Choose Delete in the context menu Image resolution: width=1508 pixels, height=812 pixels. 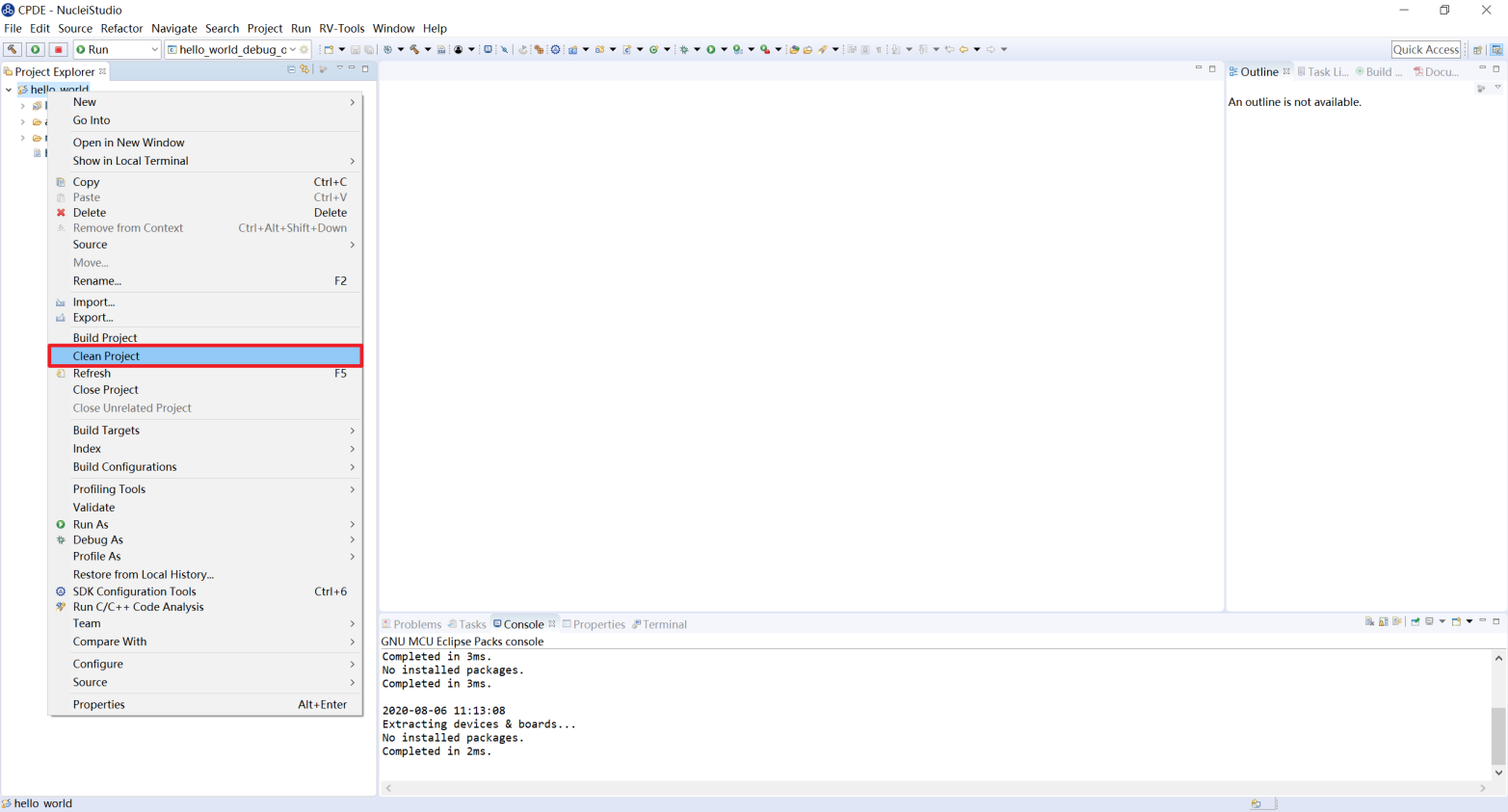coord(205,213)
